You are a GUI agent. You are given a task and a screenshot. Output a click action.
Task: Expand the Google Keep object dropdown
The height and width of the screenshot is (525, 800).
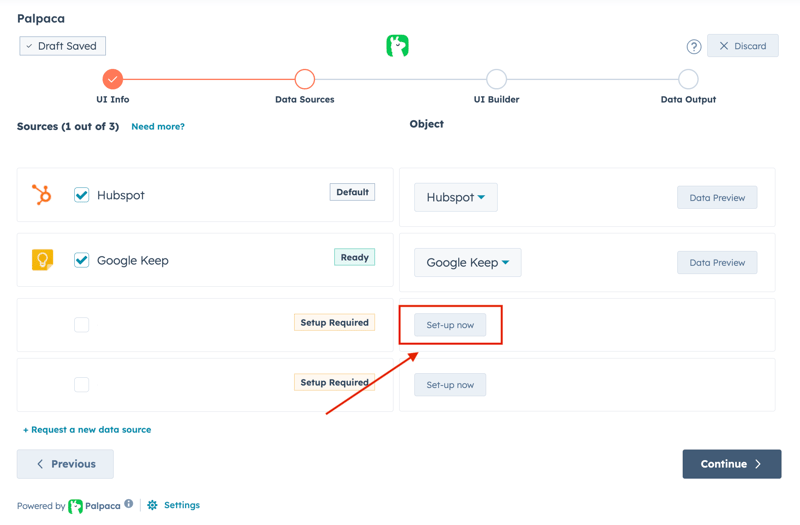tap(467, 263)
